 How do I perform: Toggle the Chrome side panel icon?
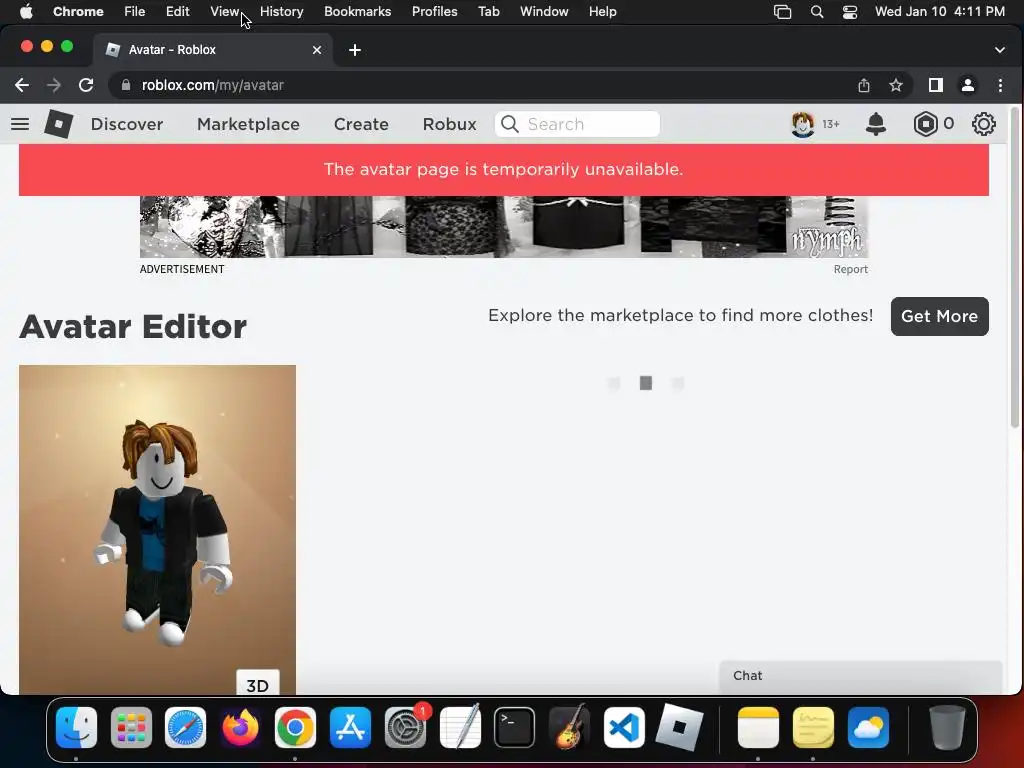[936, 85]
